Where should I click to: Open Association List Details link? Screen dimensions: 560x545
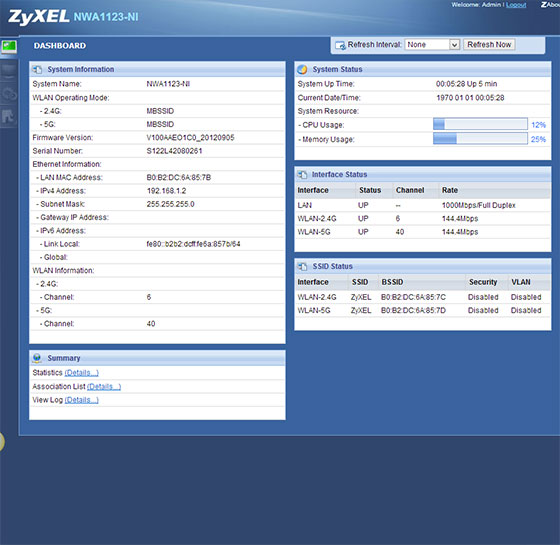[x=104, y=387]
